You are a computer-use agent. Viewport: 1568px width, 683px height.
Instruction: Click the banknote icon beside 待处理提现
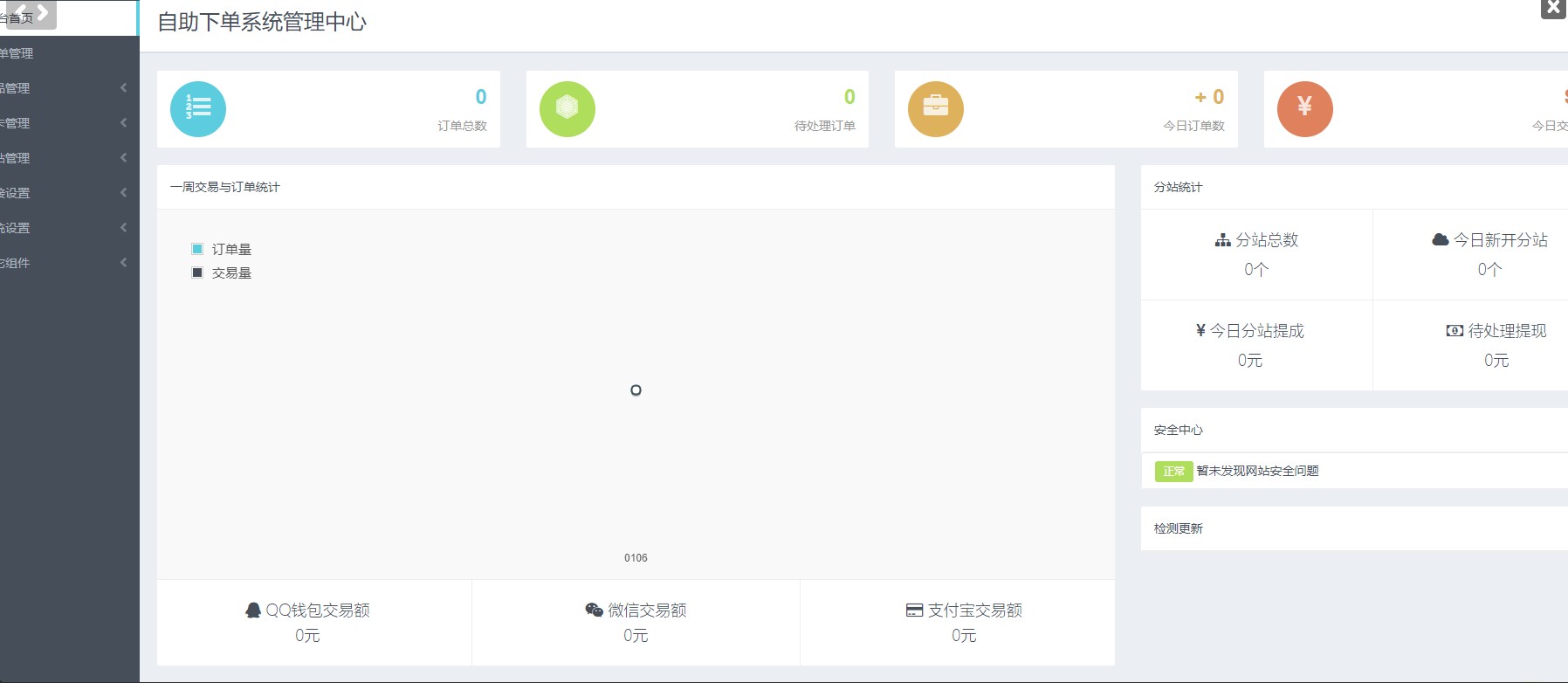(1455, 330)
